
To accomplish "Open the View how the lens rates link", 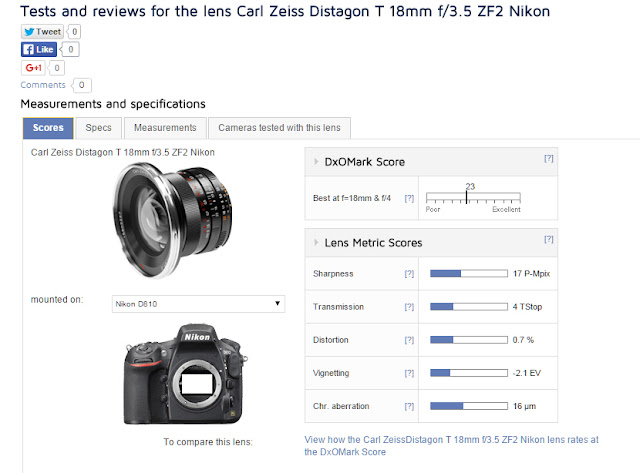I will click(451, 446).
